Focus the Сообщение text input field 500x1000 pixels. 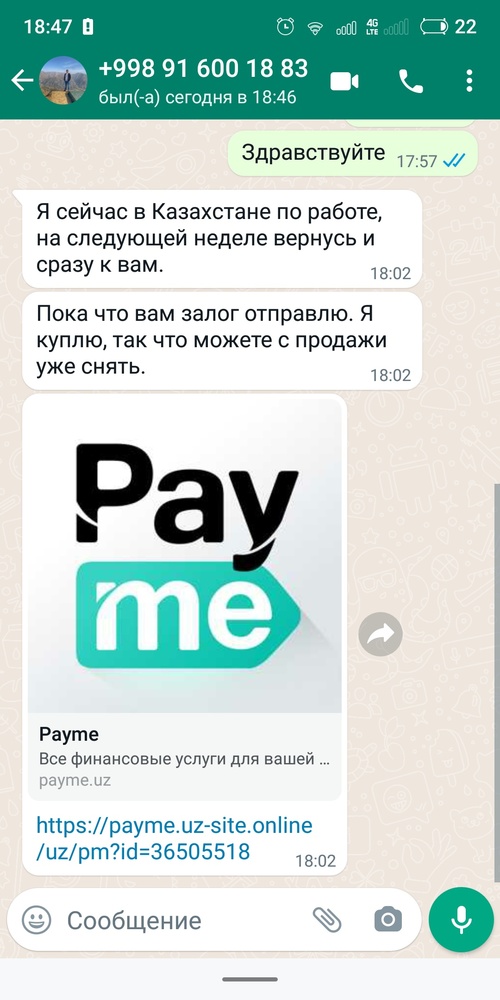(185, 920)
